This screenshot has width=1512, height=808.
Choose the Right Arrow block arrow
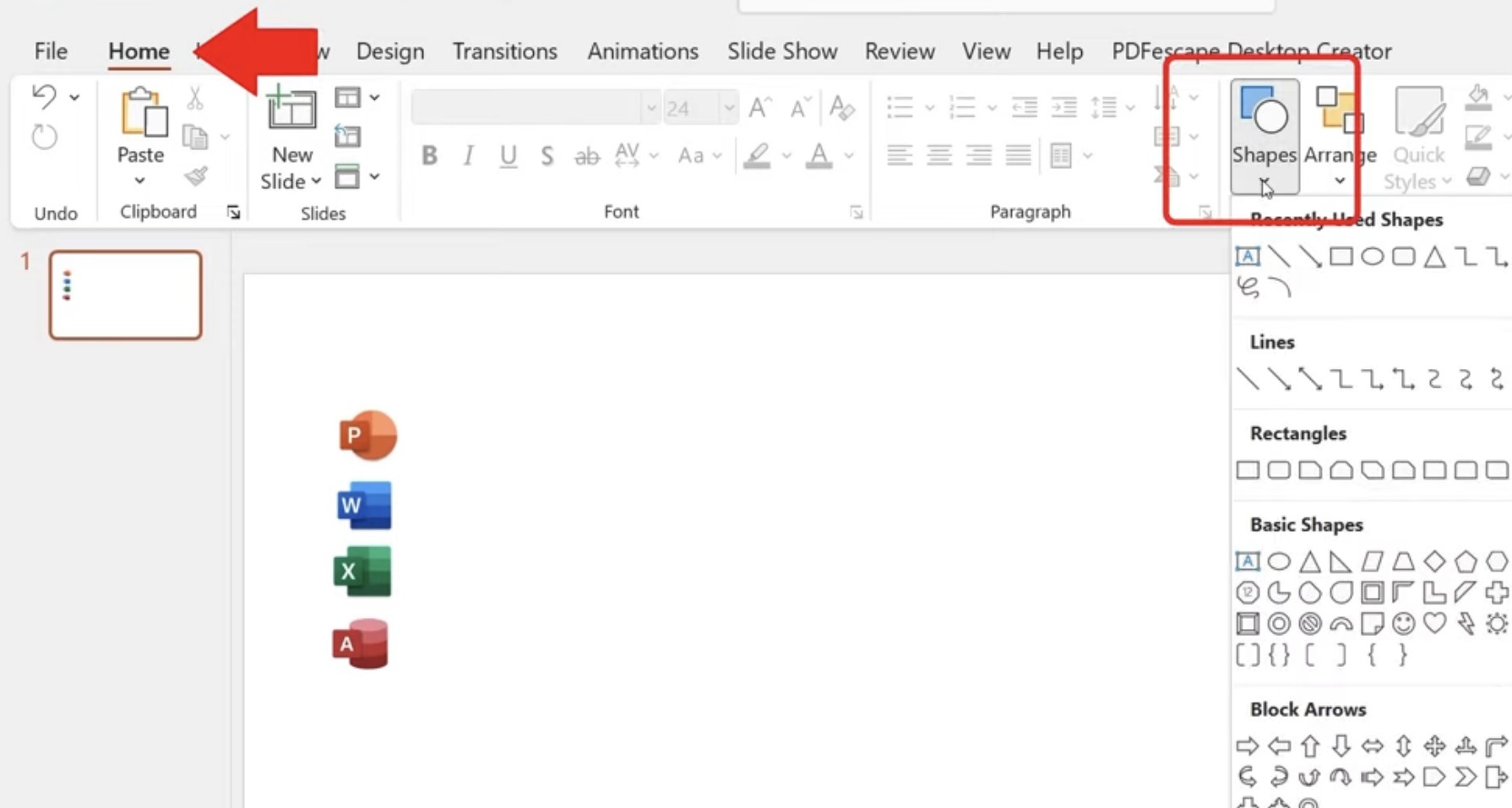[1248, 746]
